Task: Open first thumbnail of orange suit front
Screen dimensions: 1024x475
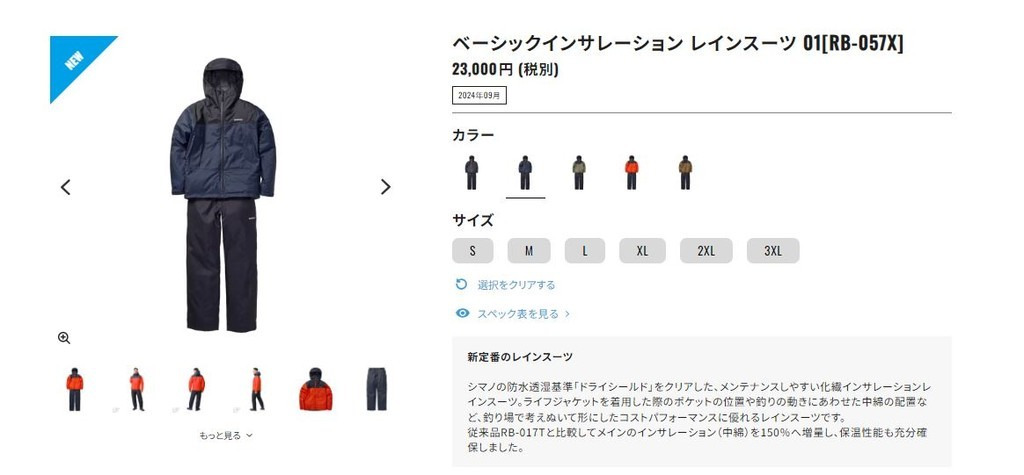Action: pyautogui.click(x=74, y=389)
